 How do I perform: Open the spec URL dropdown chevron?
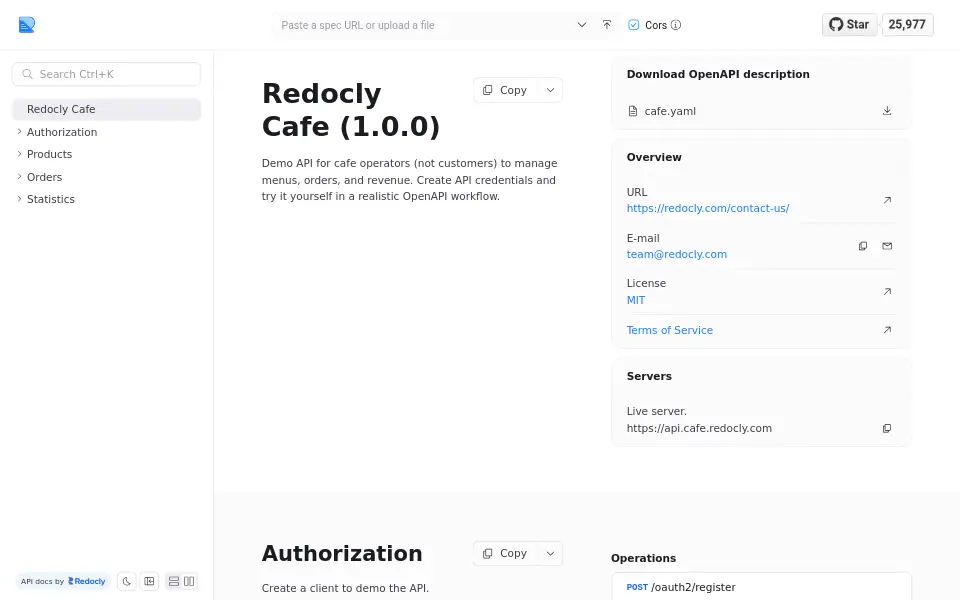[582, 24]
